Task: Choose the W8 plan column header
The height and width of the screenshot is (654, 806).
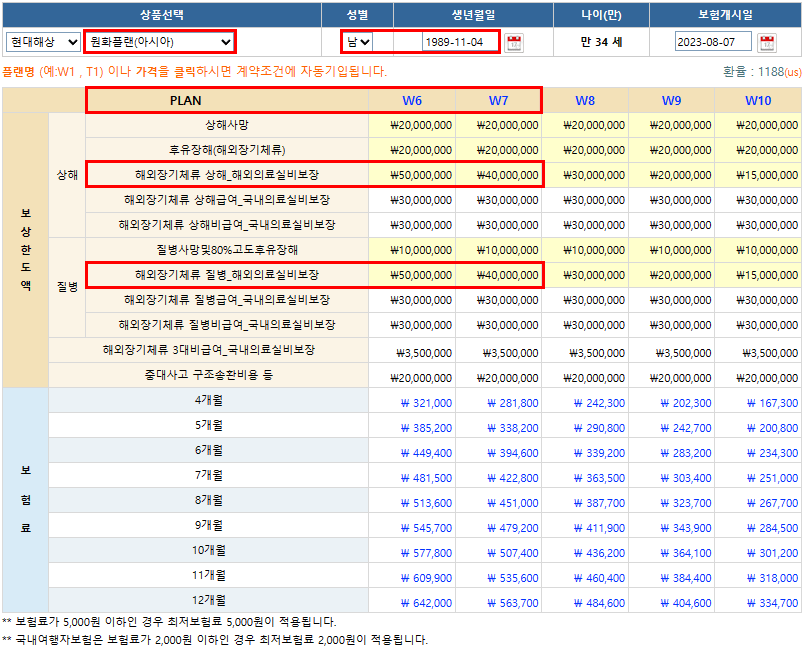Action: (x=585, y=101)
